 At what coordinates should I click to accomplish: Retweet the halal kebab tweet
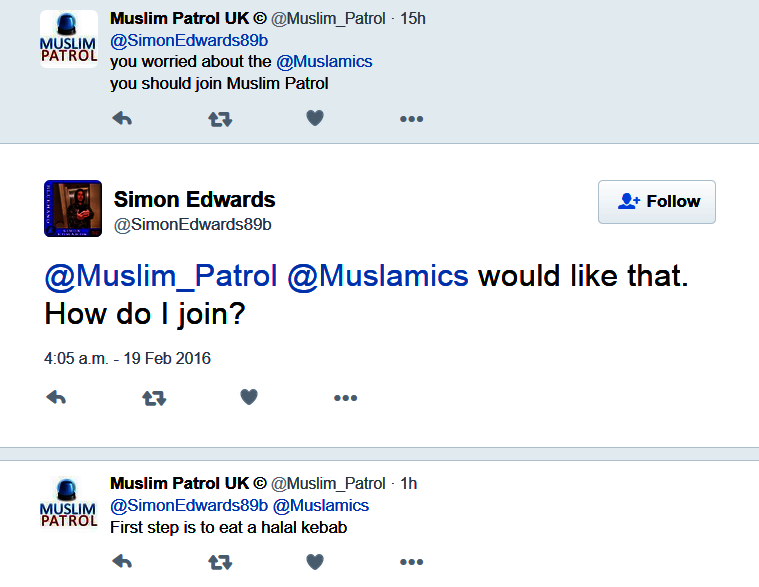point(219,562)
